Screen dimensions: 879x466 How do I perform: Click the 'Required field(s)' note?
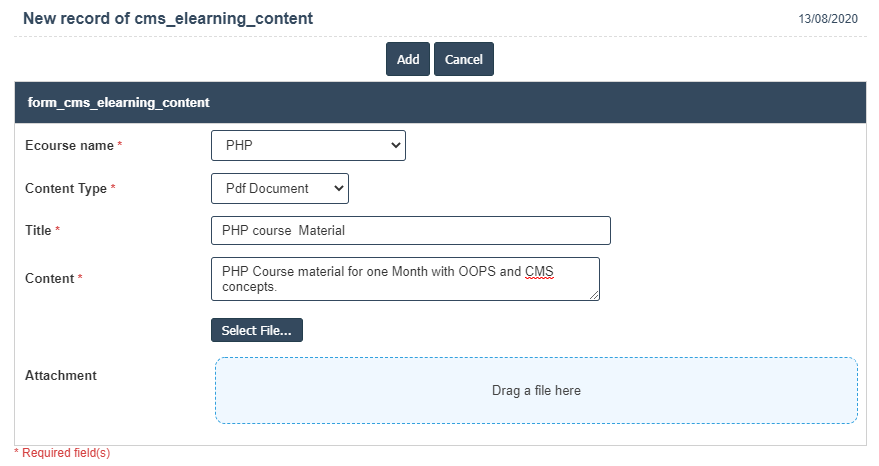click(x=65, y=453)
